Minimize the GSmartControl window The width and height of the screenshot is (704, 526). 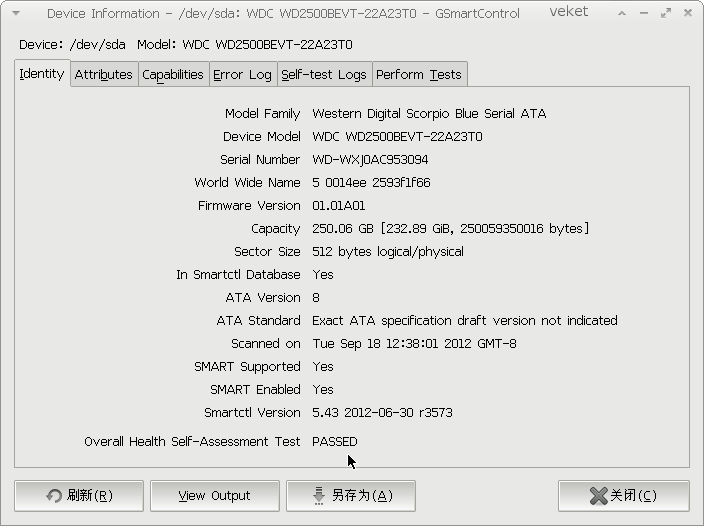pyautogui.click(x=644, y=13)
